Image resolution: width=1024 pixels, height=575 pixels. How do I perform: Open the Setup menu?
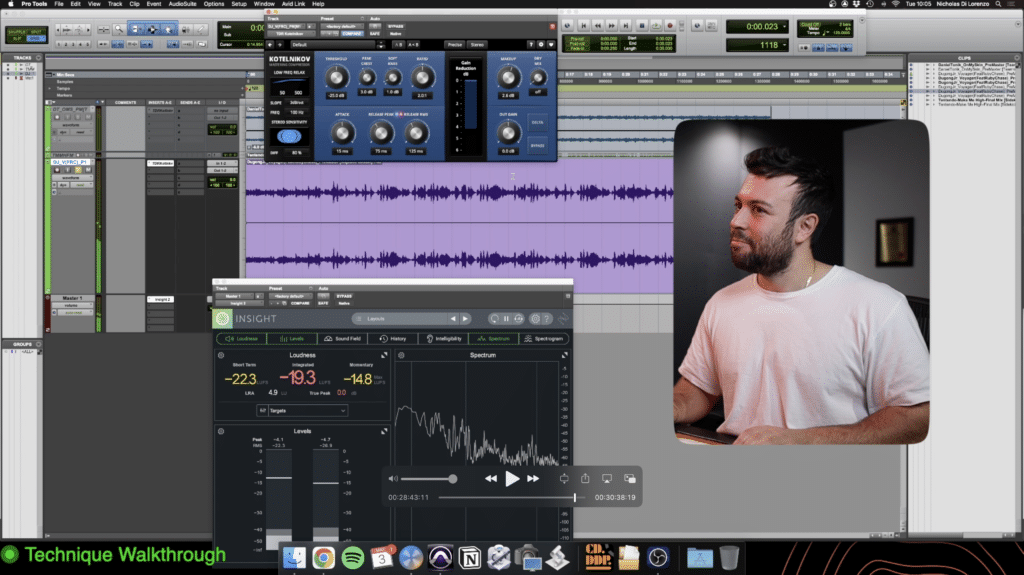pos(239,4)
